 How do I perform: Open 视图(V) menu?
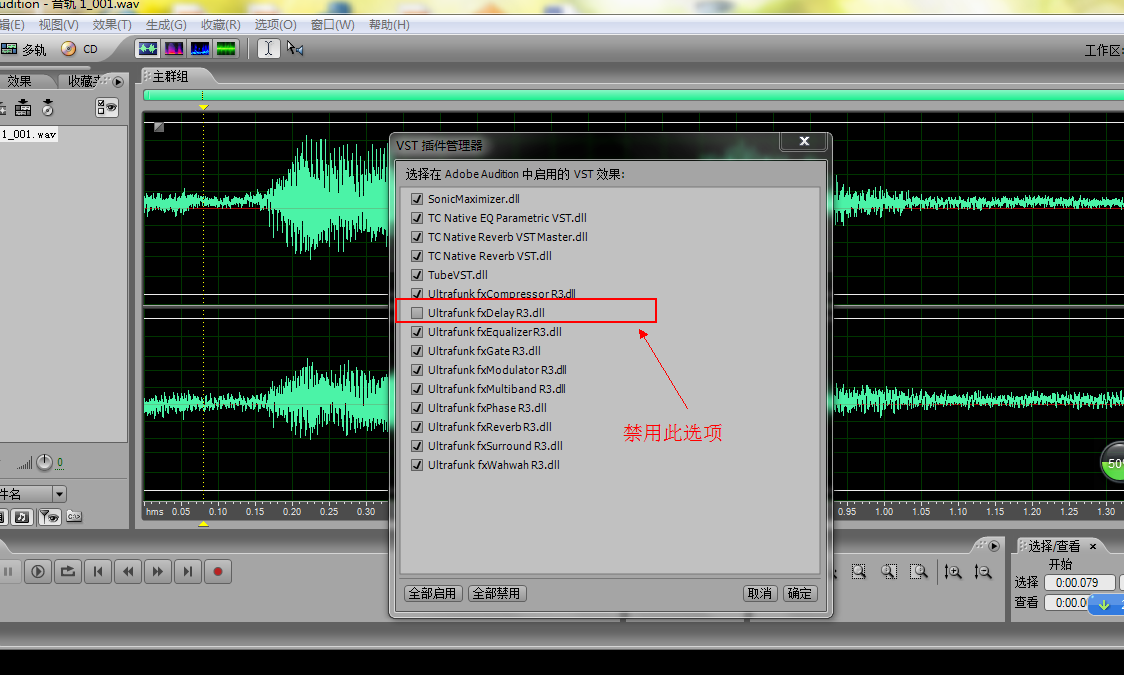tap(59, 24)
